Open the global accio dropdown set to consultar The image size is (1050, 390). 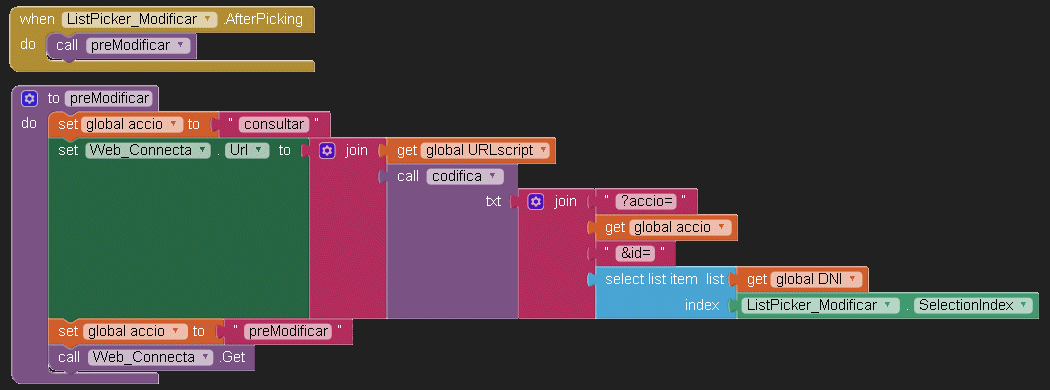click(x=173, y=125)
